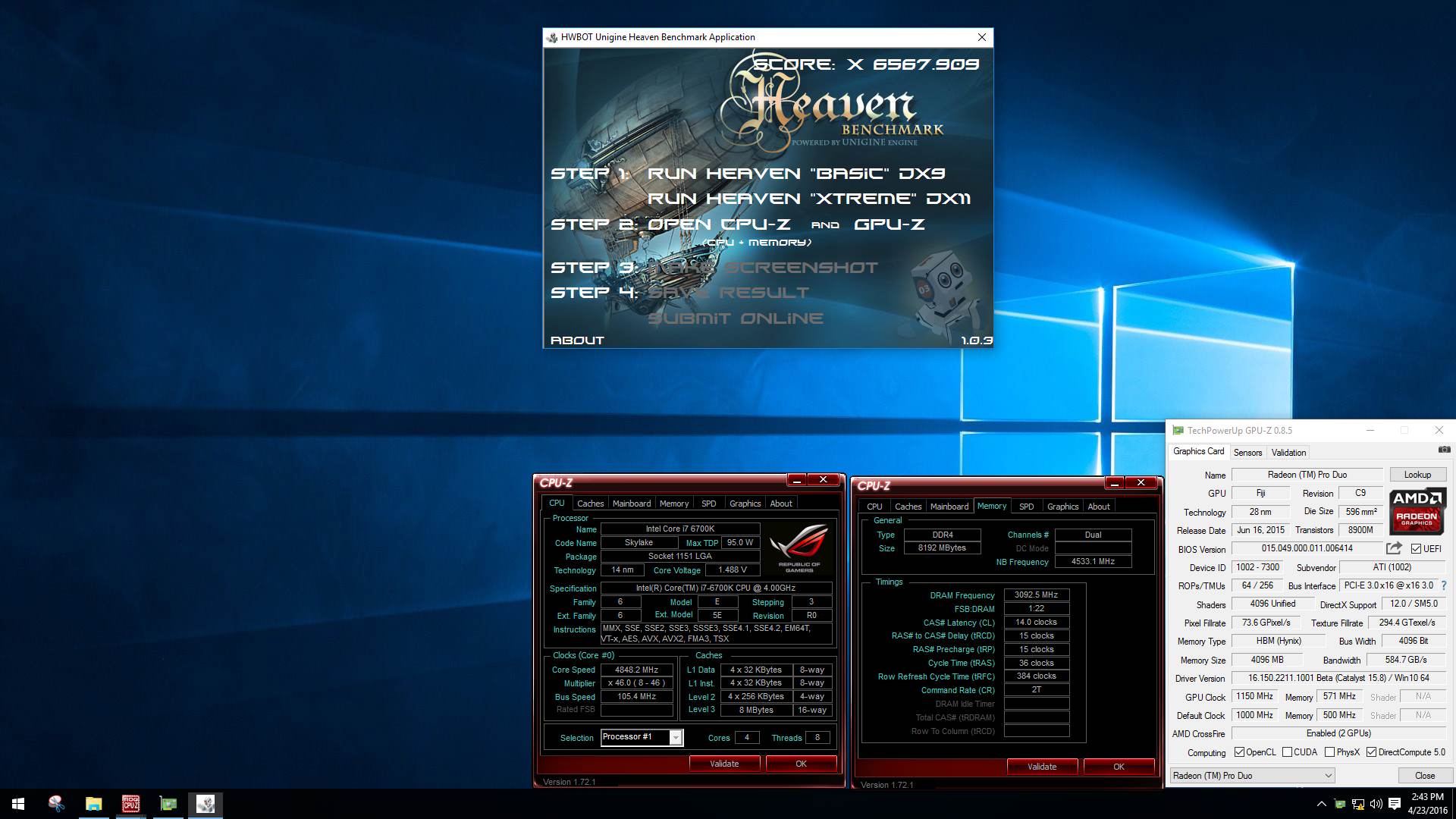Close the HWBOT Heaven Benchmark window
Viewport: 1456px width, 819px height.
(x=982, y=37)
